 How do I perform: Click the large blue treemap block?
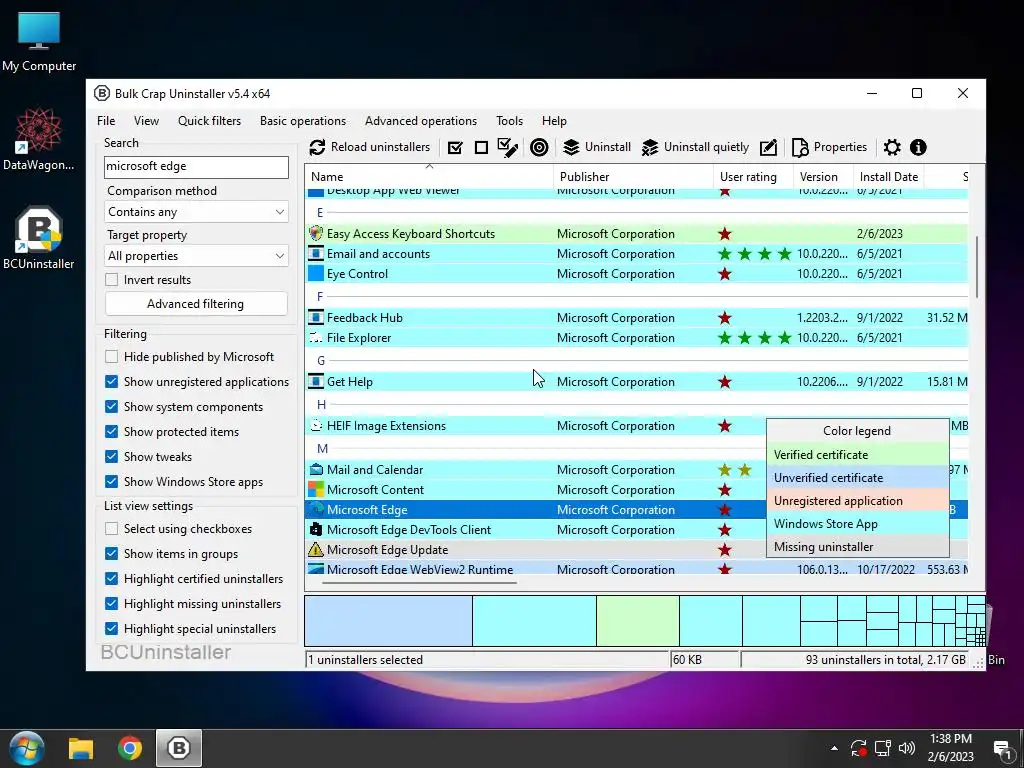click(389, 620)
